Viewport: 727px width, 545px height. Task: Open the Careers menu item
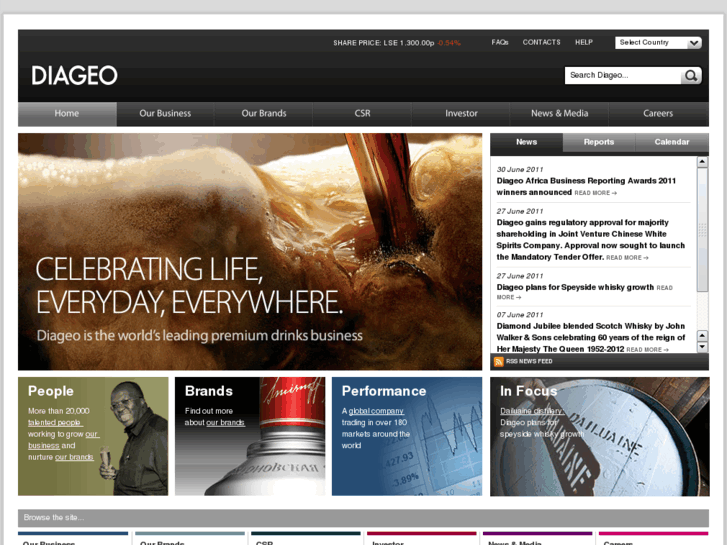[658, 114]
